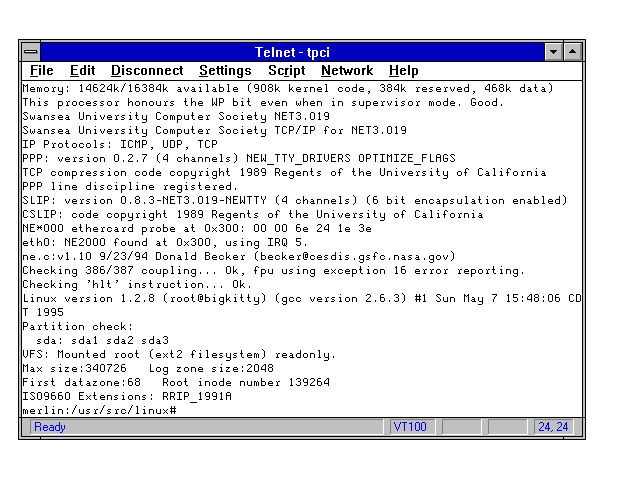
Task: Open the File menu
Action: (x=42, y=71)
